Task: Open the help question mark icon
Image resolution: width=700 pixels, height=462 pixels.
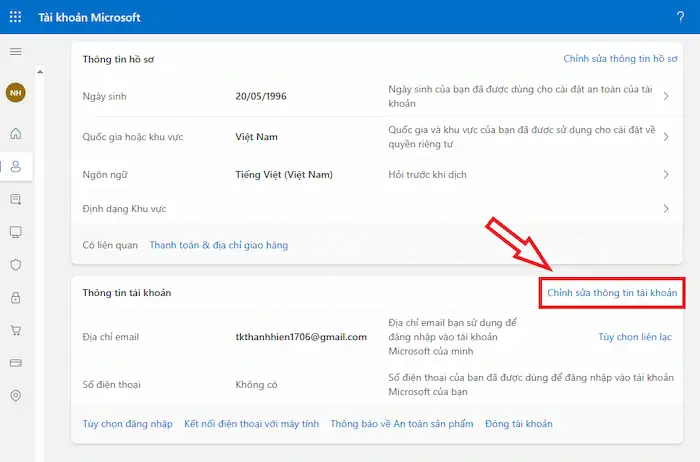Action: coord(680,17)
